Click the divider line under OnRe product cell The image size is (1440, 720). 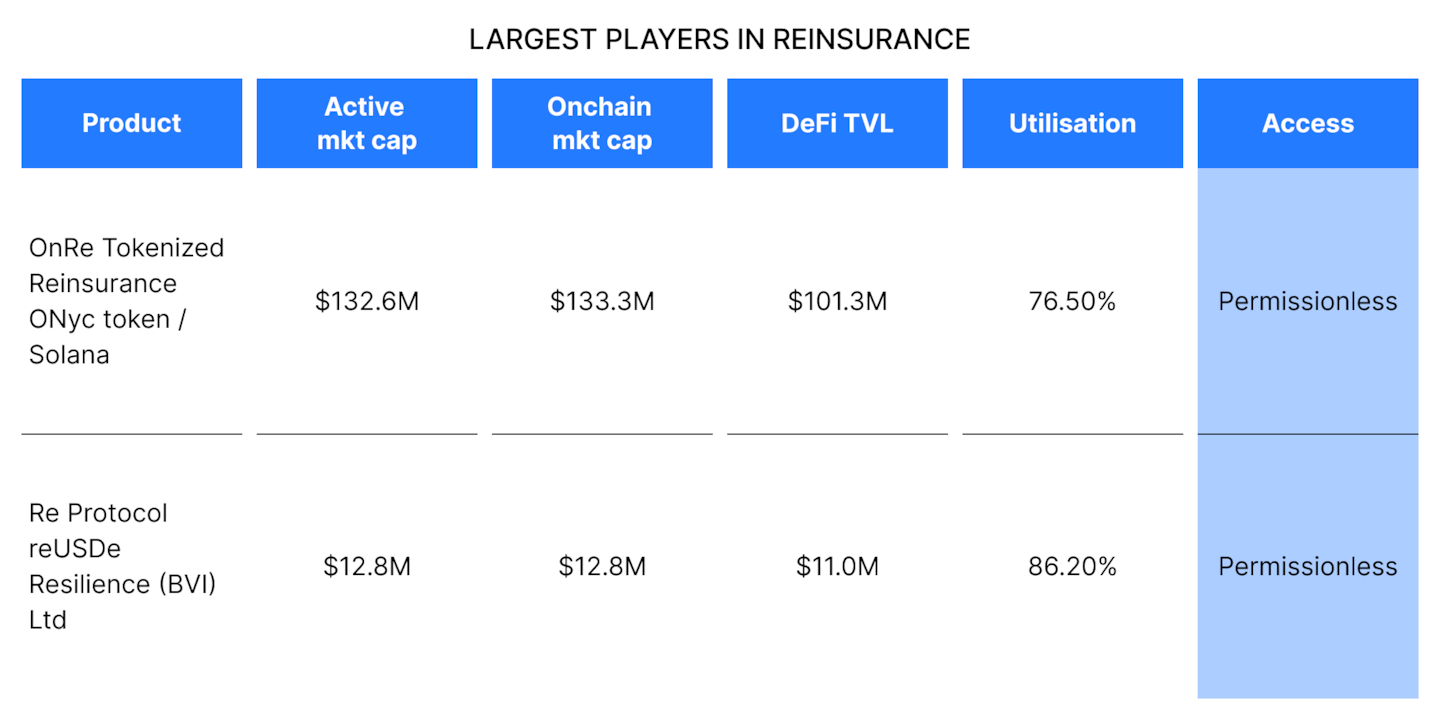131,434
